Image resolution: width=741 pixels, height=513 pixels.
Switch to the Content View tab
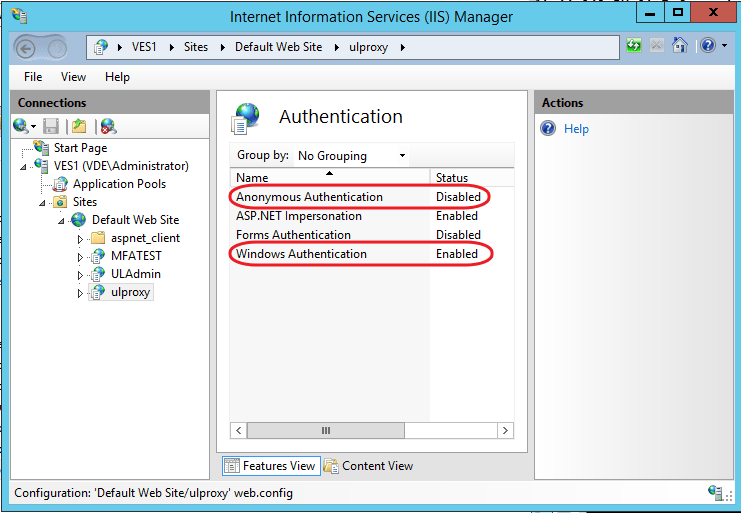[369, 466]
